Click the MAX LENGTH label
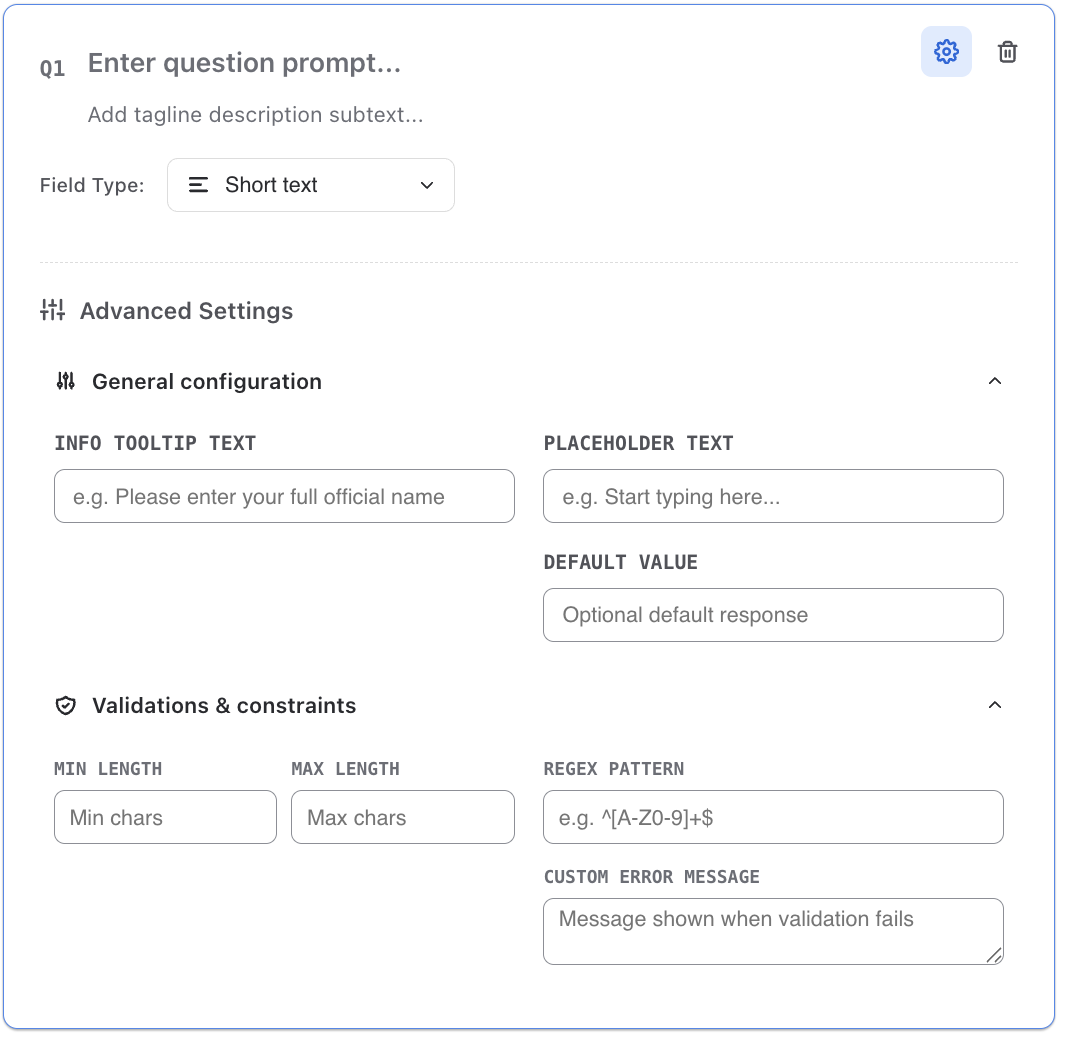Viewport: 1066px width, 1042px height. point(345,769)
